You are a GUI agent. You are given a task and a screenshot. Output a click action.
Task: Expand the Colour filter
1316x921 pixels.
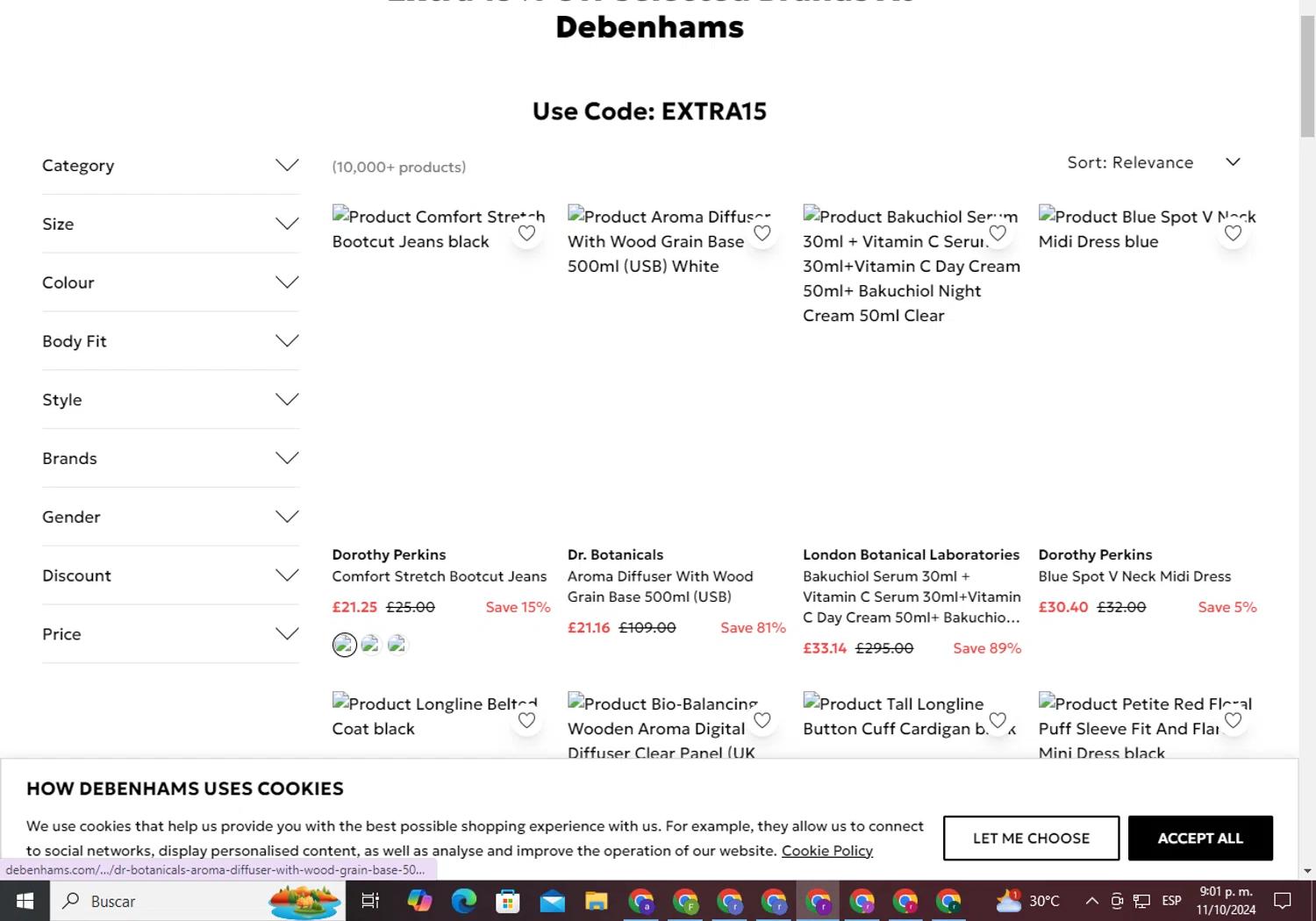171,282
